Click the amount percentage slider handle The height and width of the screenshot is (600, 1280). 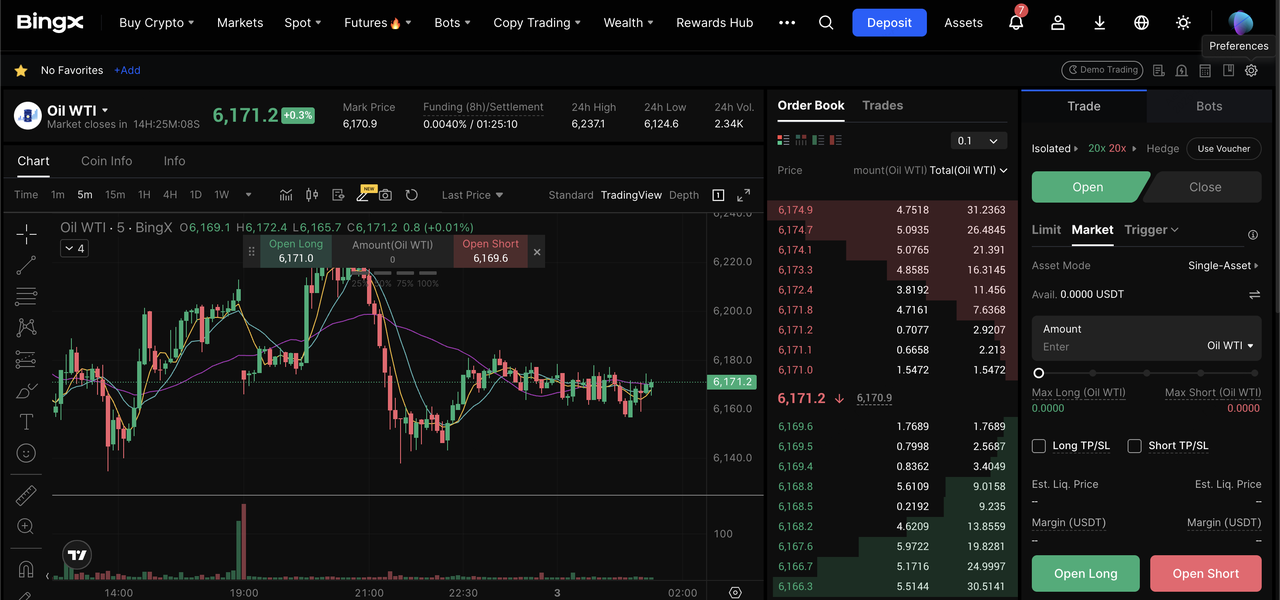tap(1039, 373)
